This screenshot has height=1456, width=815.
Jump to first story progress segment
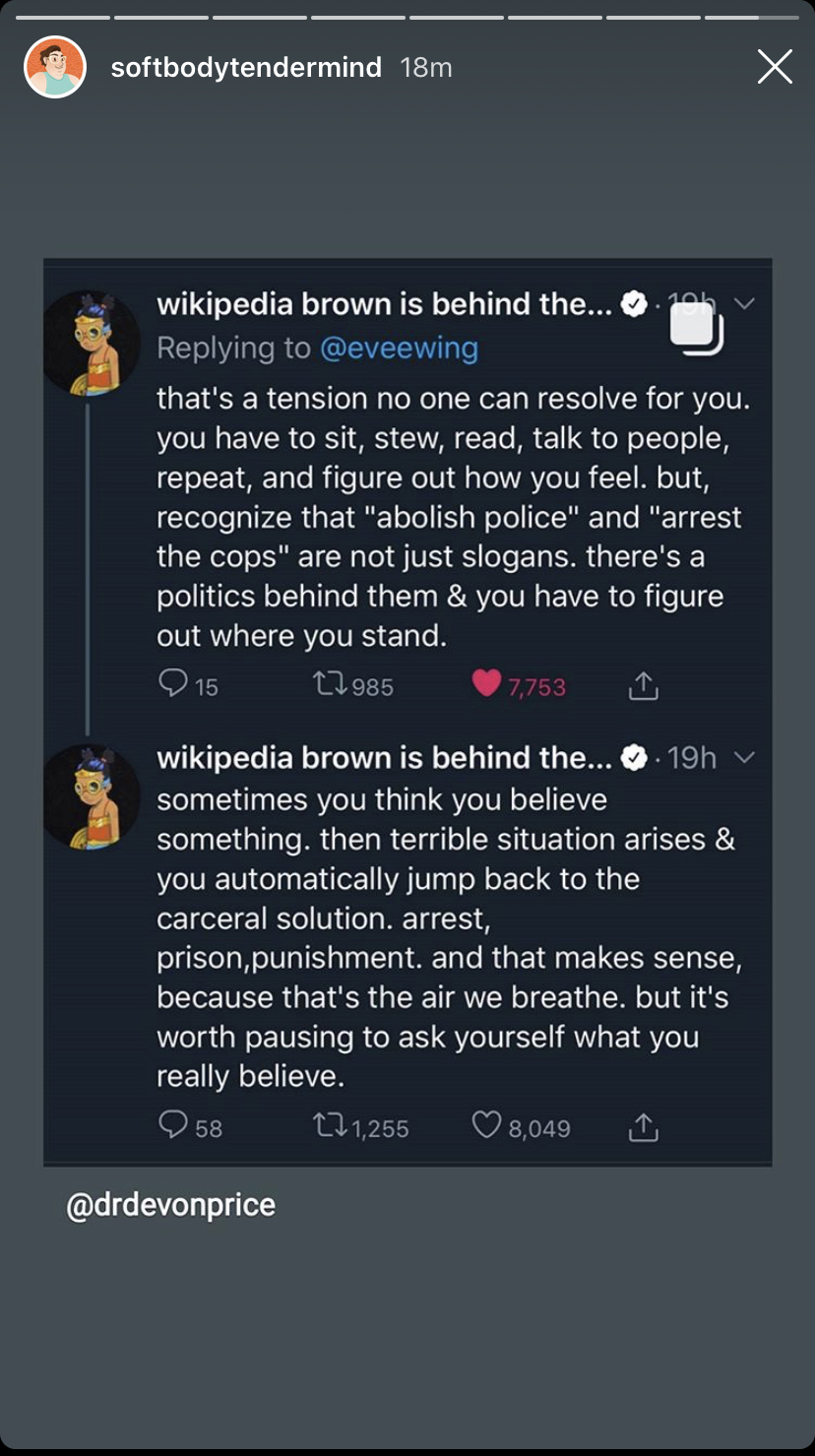coord(63,18)
